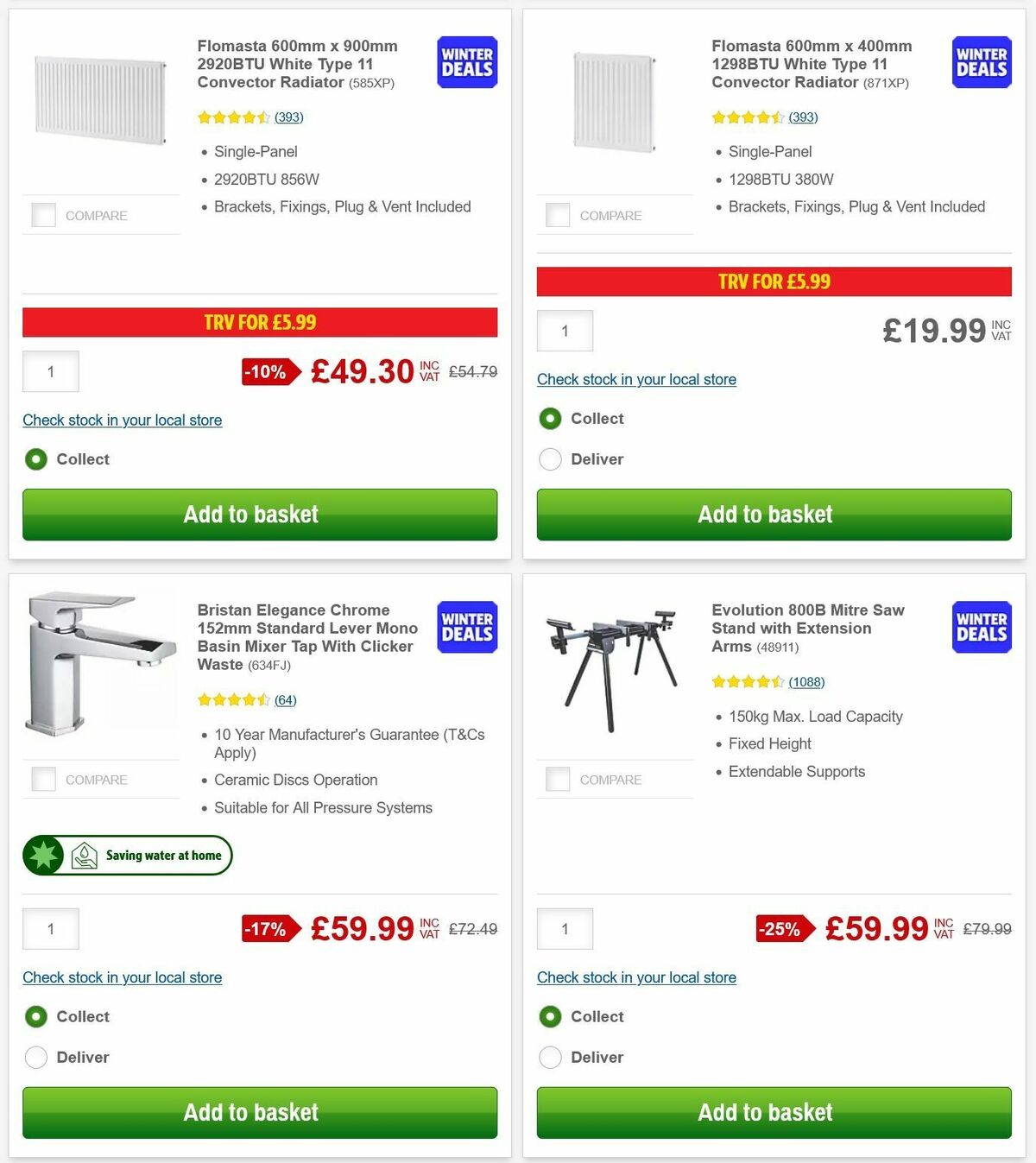Click the Winter Deals badge on Evolution mitre saw stand
This screenshot has width=1036, height=1163.
click(x=981, y=628)
